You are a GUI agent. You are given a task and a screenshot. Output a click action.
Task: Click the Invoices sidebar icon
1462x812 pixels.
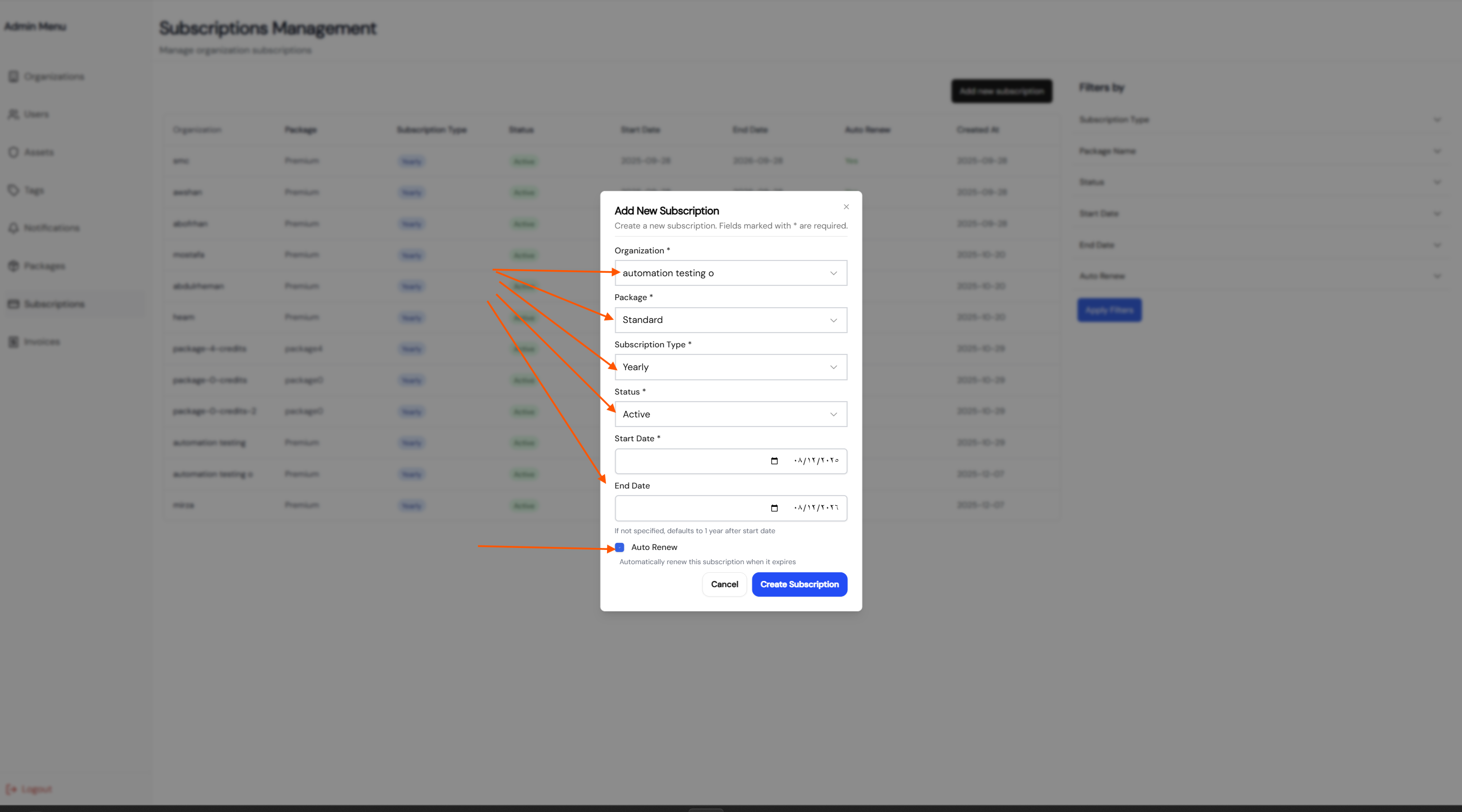click(14, 342)
